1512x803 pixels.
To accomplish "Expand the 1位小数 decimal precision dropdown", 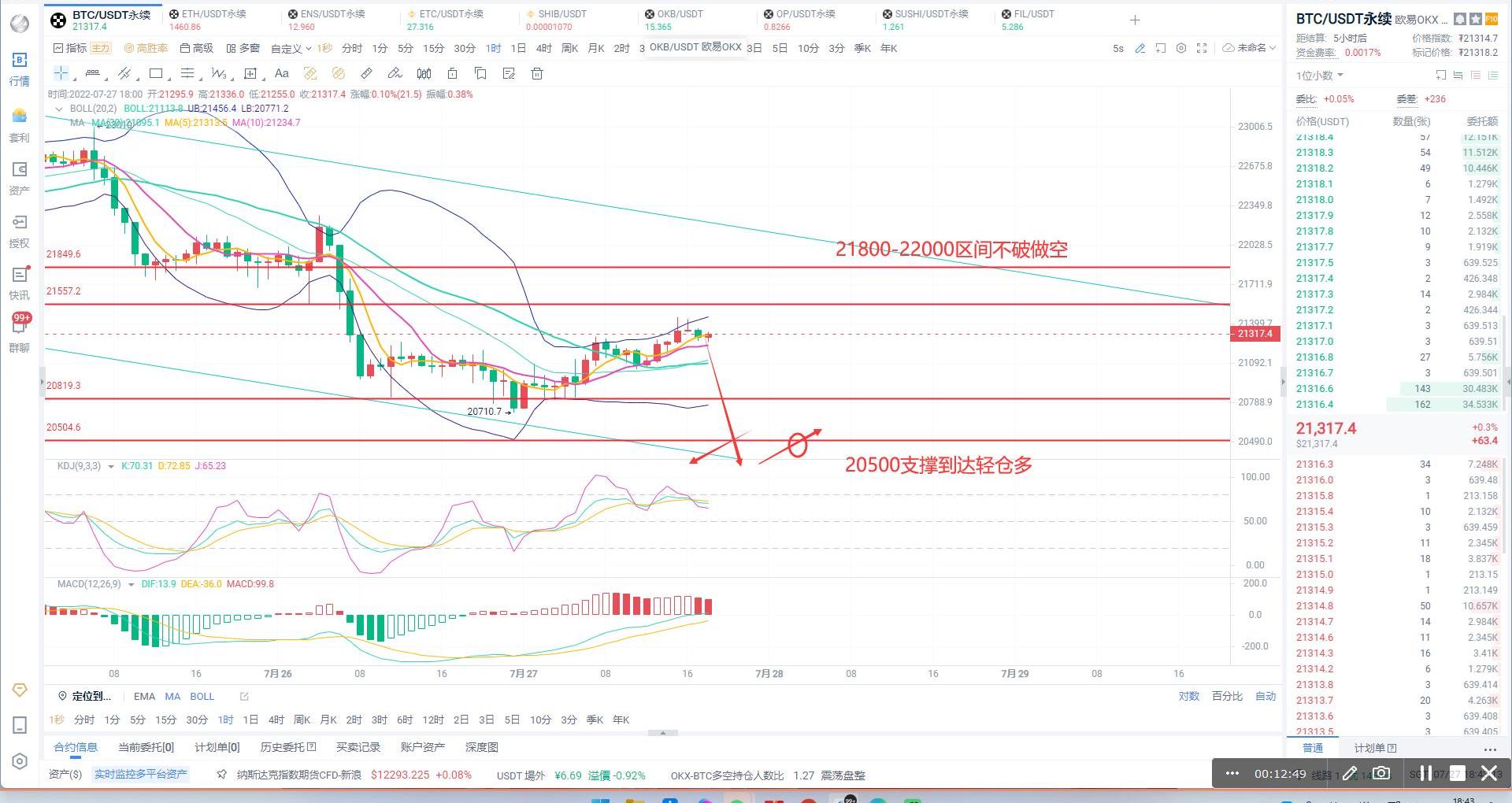I will (x=1320, y=76).
